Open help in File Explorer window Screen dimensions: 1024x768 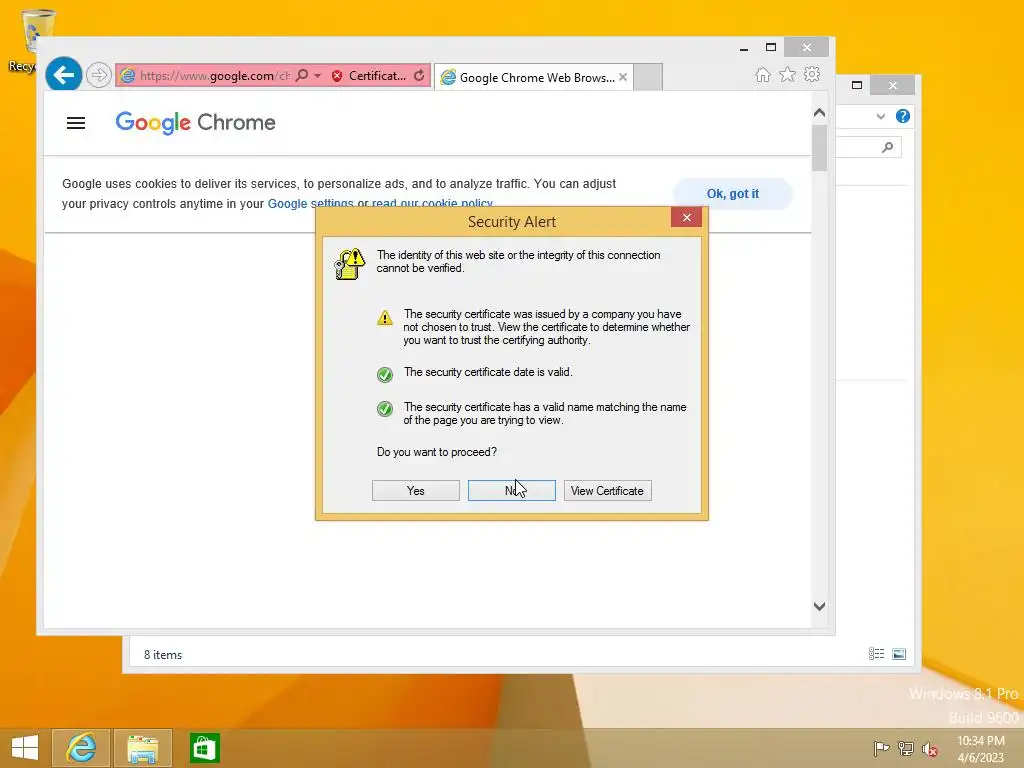pos(903,116)
